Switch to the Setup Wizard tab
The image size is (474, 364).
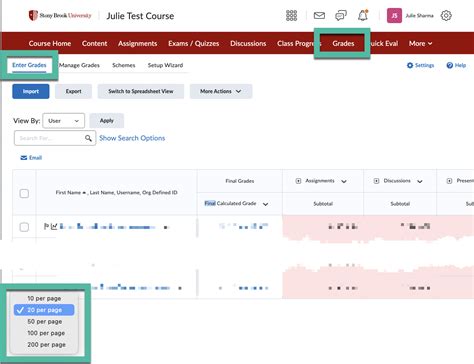coord(165,65)
